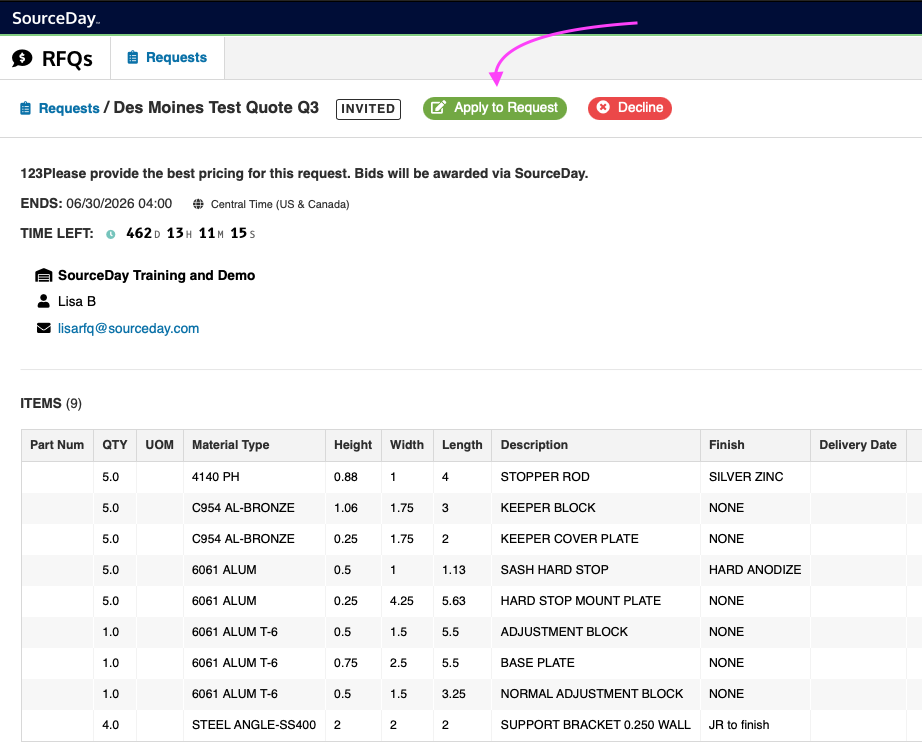Click the '5.63' length cell

pos(462,601)
